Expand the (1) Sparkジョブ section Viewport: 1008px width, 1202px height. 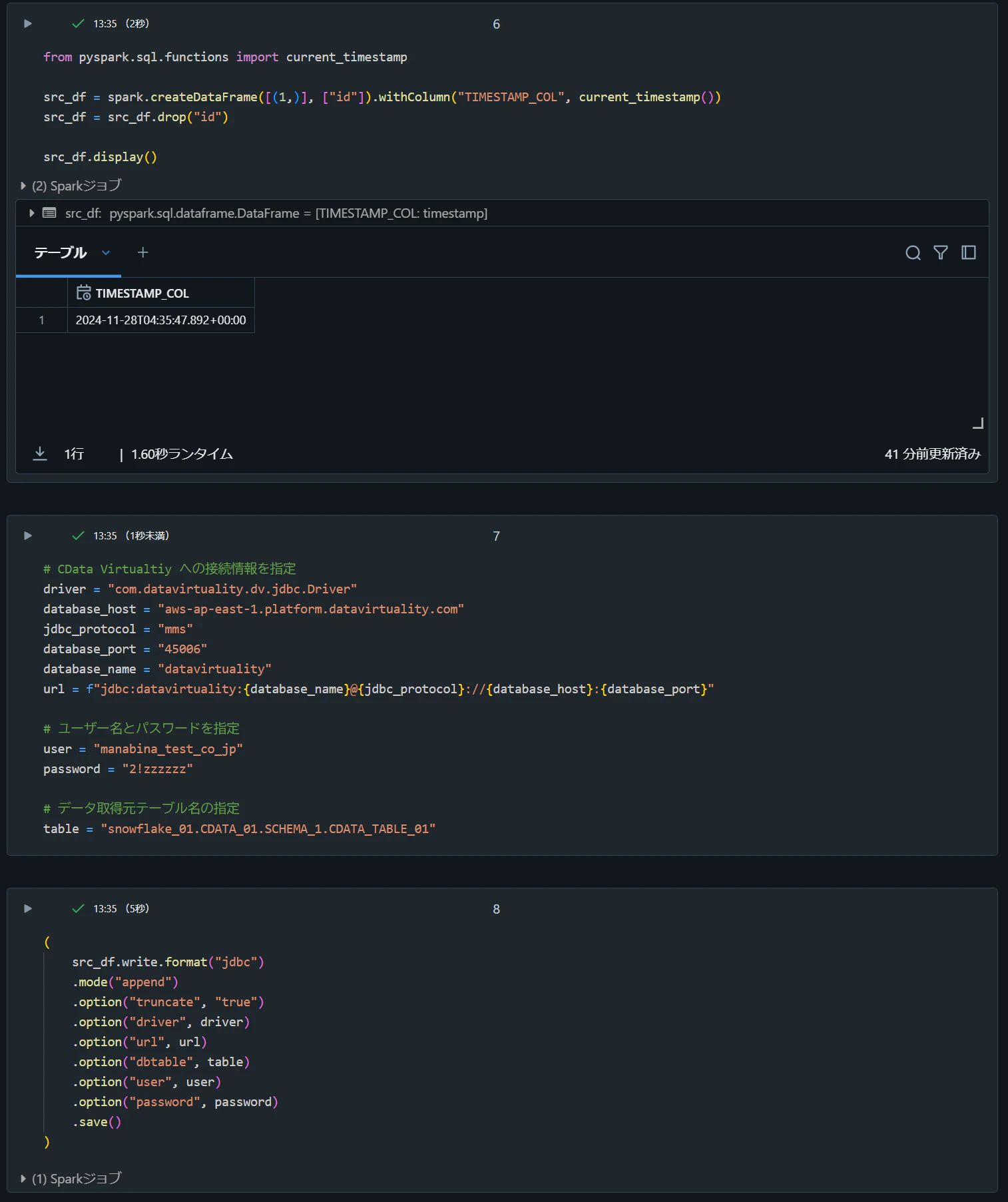pos(71,1178)
